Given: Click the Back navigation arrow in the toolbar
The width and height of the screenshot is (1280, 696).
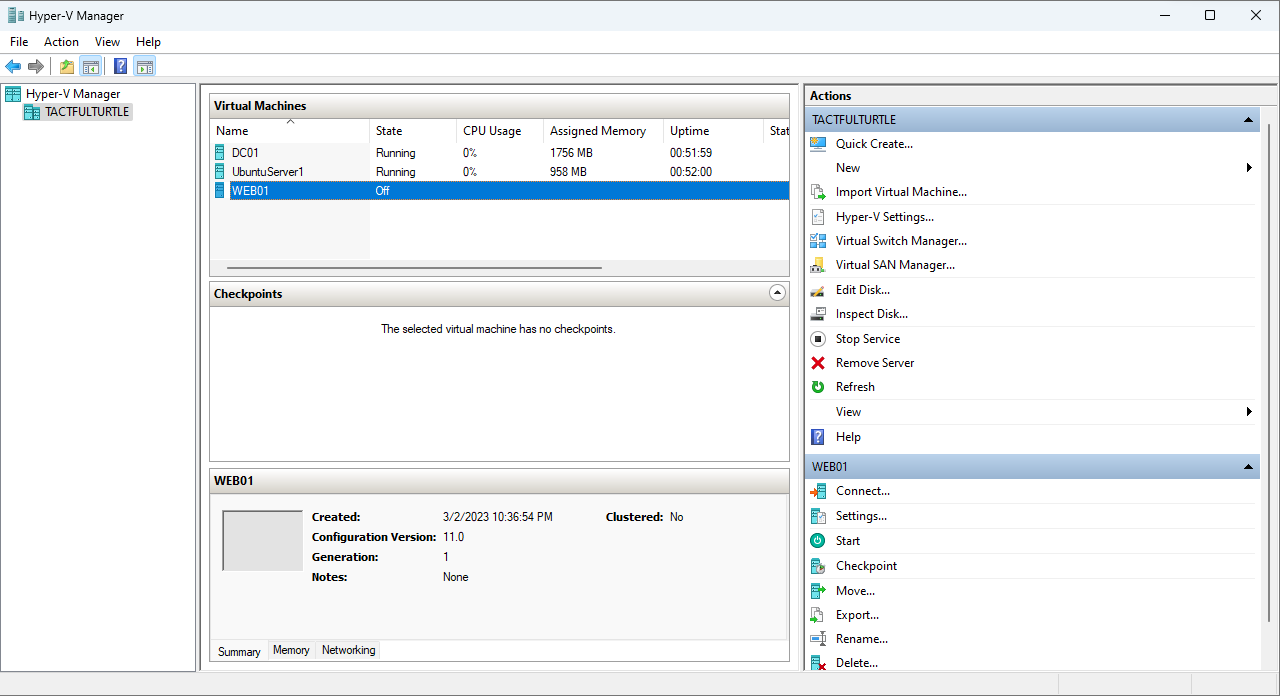Looking at the screenshot, I should click(x=13, y=66).
